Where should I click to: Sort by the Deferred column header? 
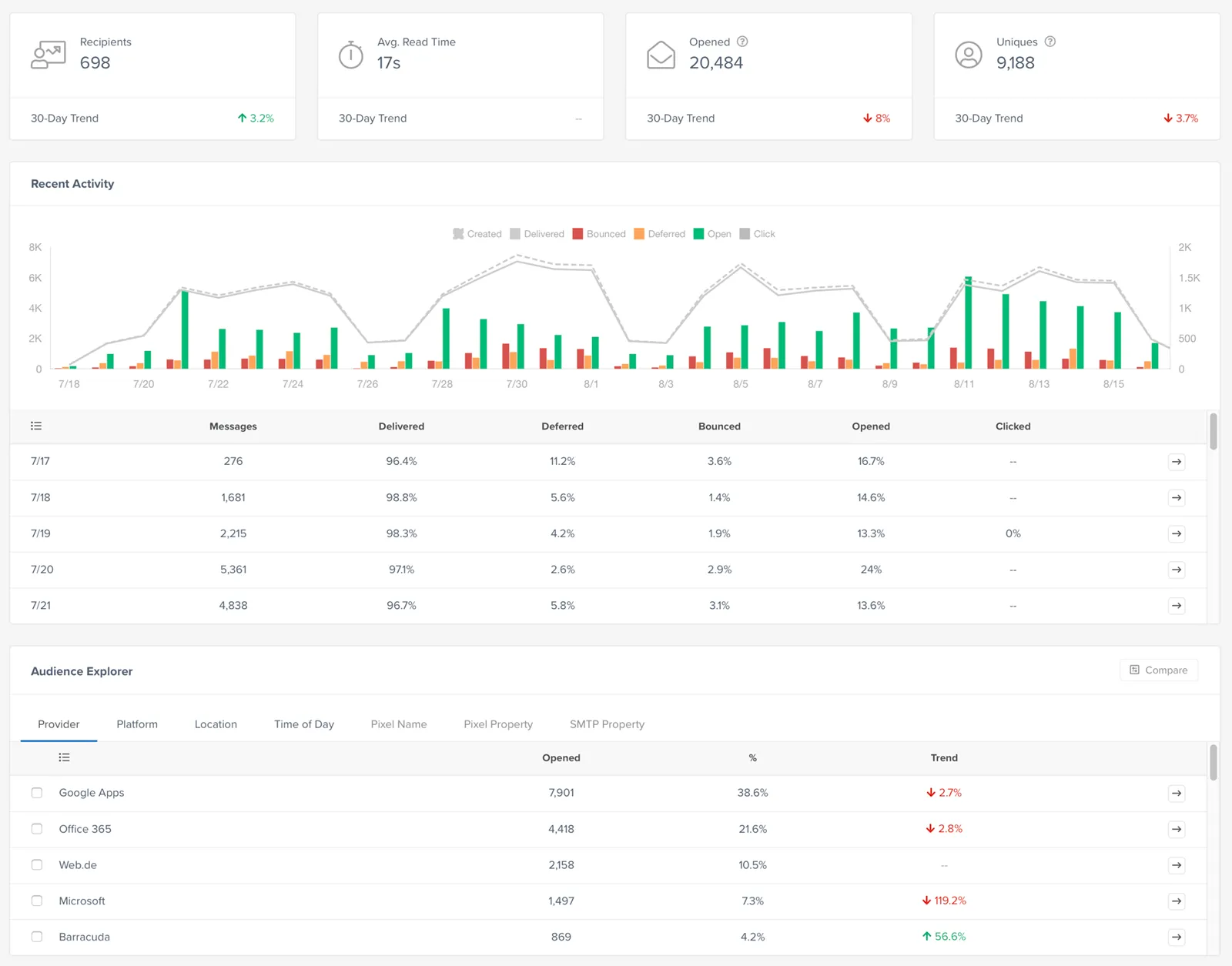[x=562, y=426]
